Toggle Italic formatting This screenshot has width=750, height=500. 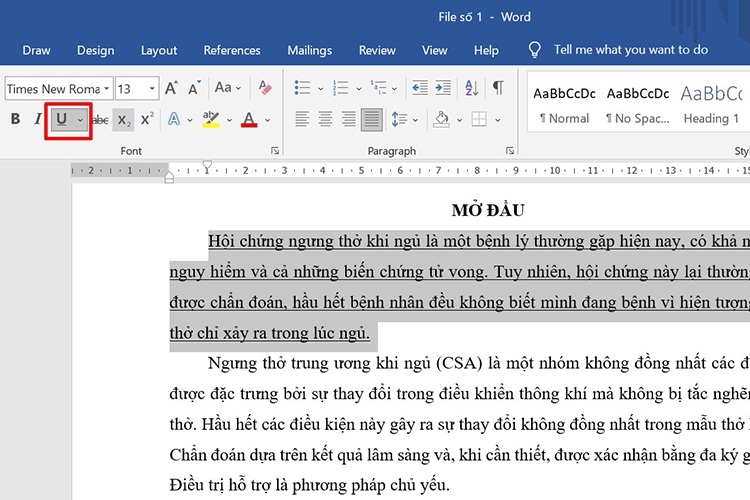pos(38,119)
